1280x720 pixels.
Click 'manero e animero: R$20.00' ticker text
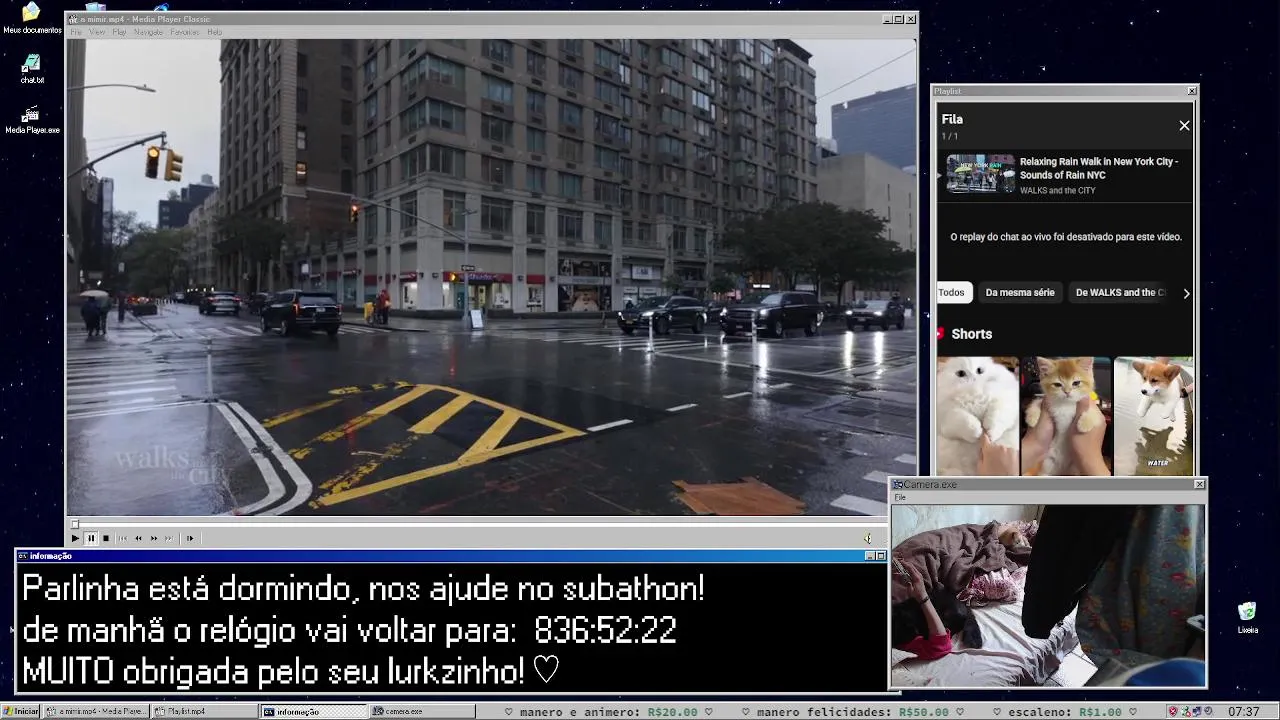point(608,712)
